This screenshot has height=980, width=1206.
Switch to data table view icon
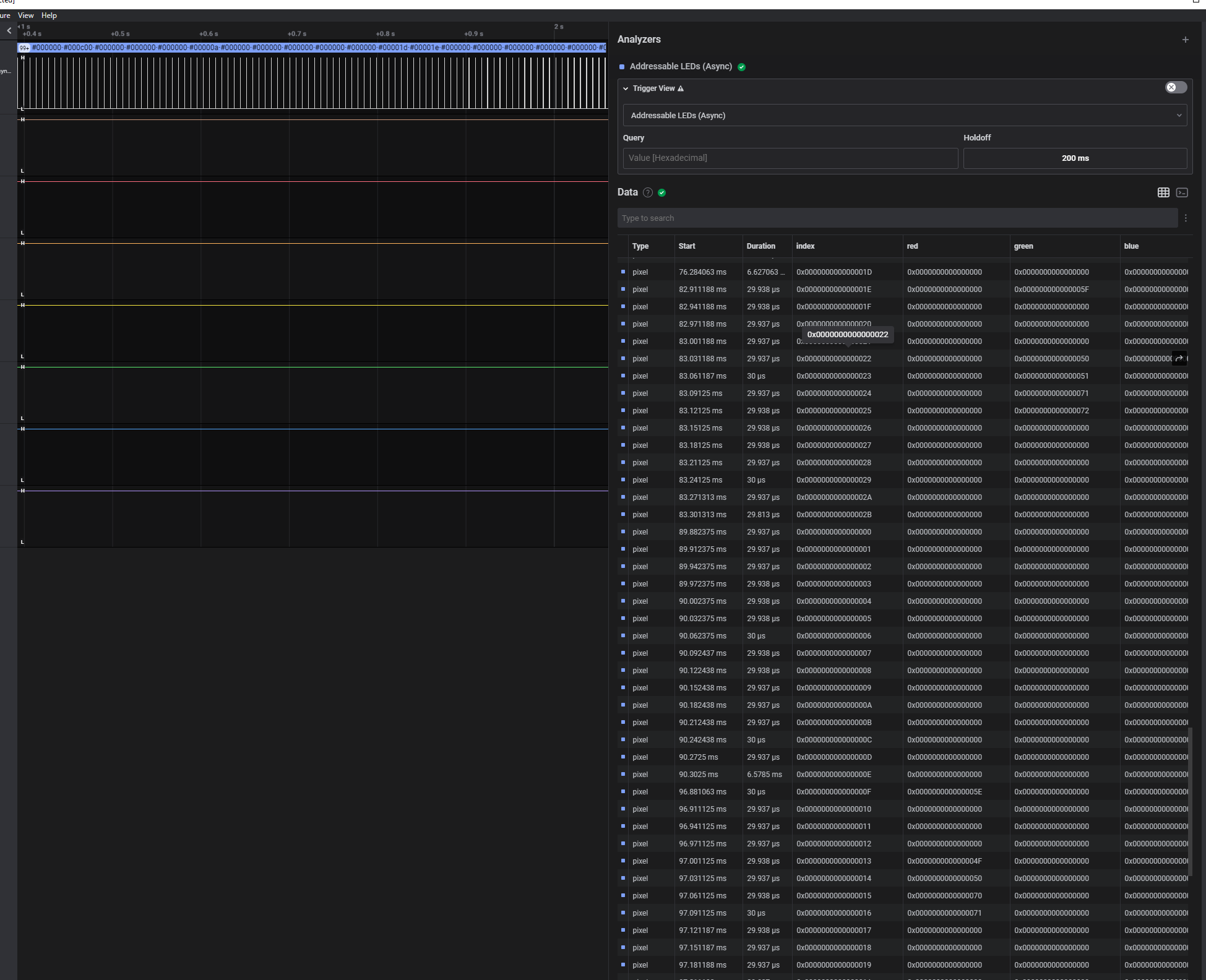[x=1163, y=192]
